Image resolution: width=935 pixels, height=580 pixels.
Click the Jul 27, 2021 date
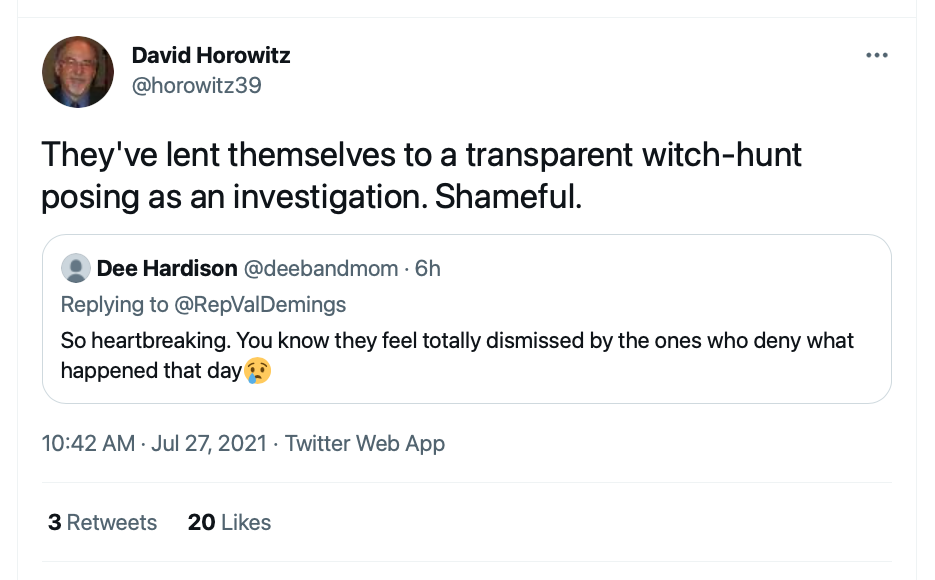208,443
